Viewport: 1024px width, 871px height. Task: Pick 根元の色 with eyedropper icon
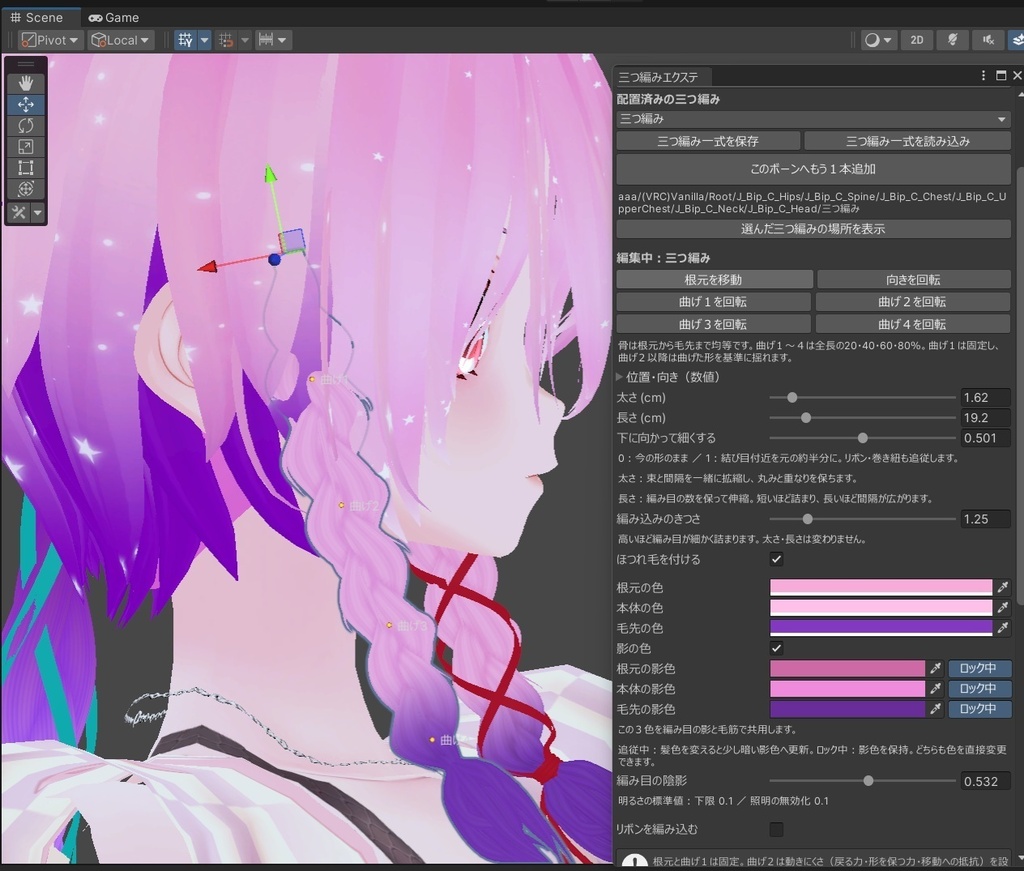click(1002, 588)
